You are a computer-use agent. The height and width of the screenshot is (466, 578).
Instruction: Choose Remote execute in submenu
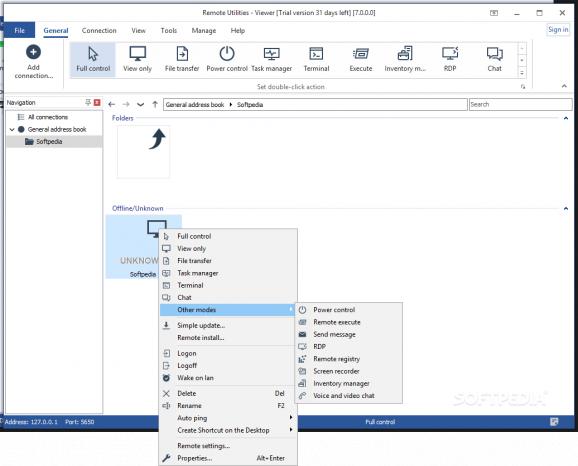click(349, 322)
